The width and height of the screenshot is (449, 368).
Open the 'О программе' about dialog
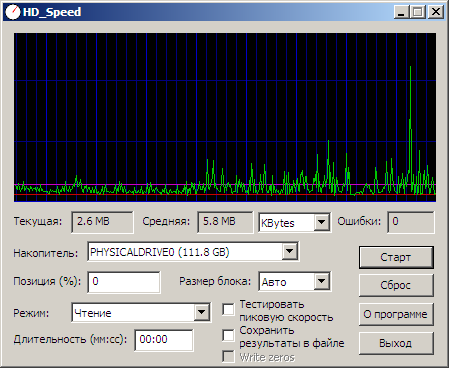pos(396,314)
